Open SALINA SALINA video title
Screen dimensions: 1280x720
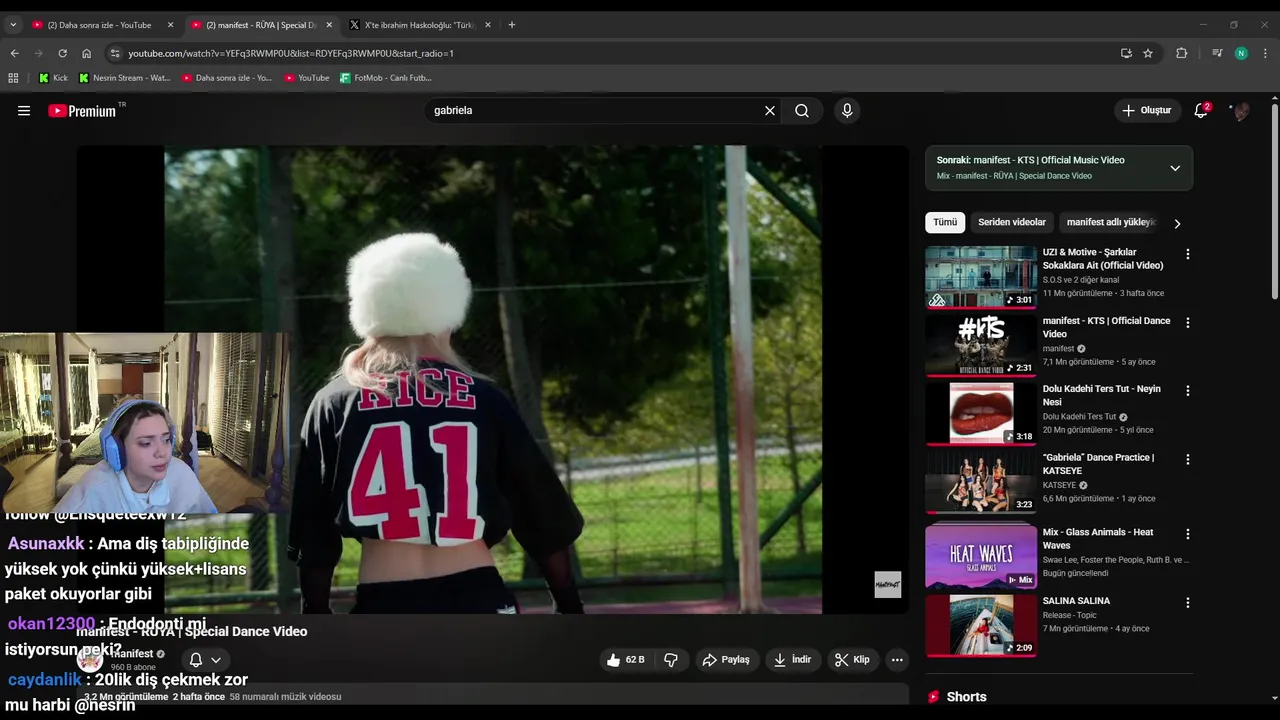[x=1076, y=601]
